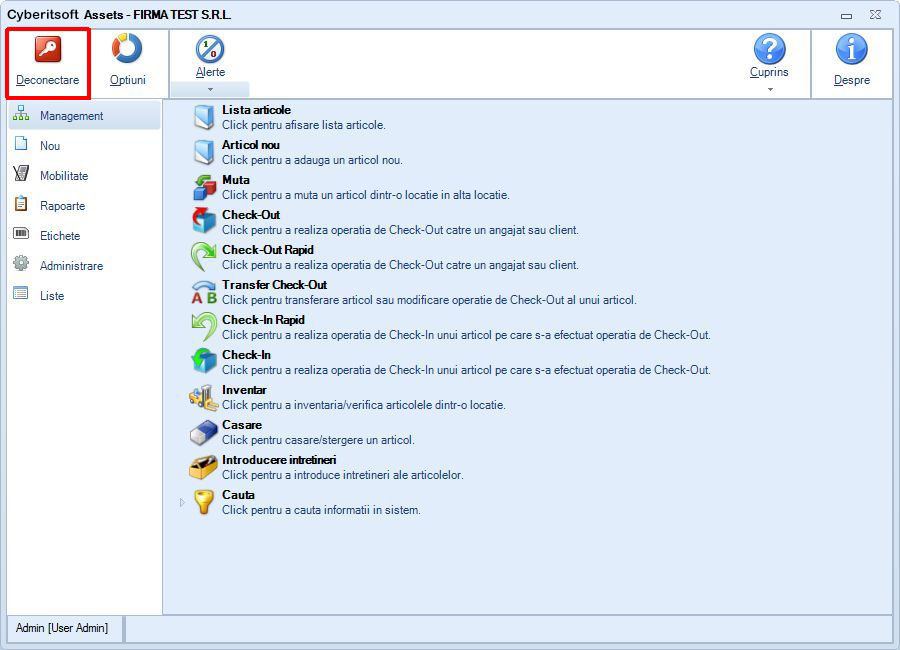Switch to the Administrare section
This screenshot has width=900, height=650.
point(85,265)
